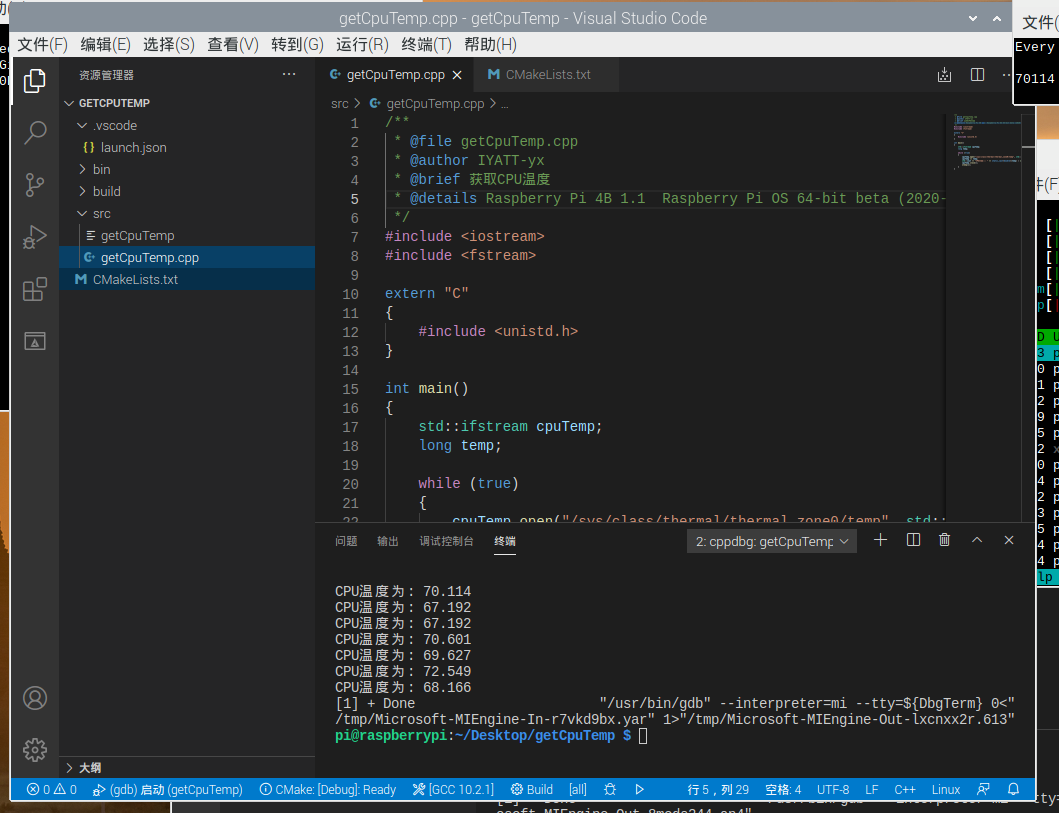
Task: Open the 帮助(H) menu
Action: click(490, 45)
